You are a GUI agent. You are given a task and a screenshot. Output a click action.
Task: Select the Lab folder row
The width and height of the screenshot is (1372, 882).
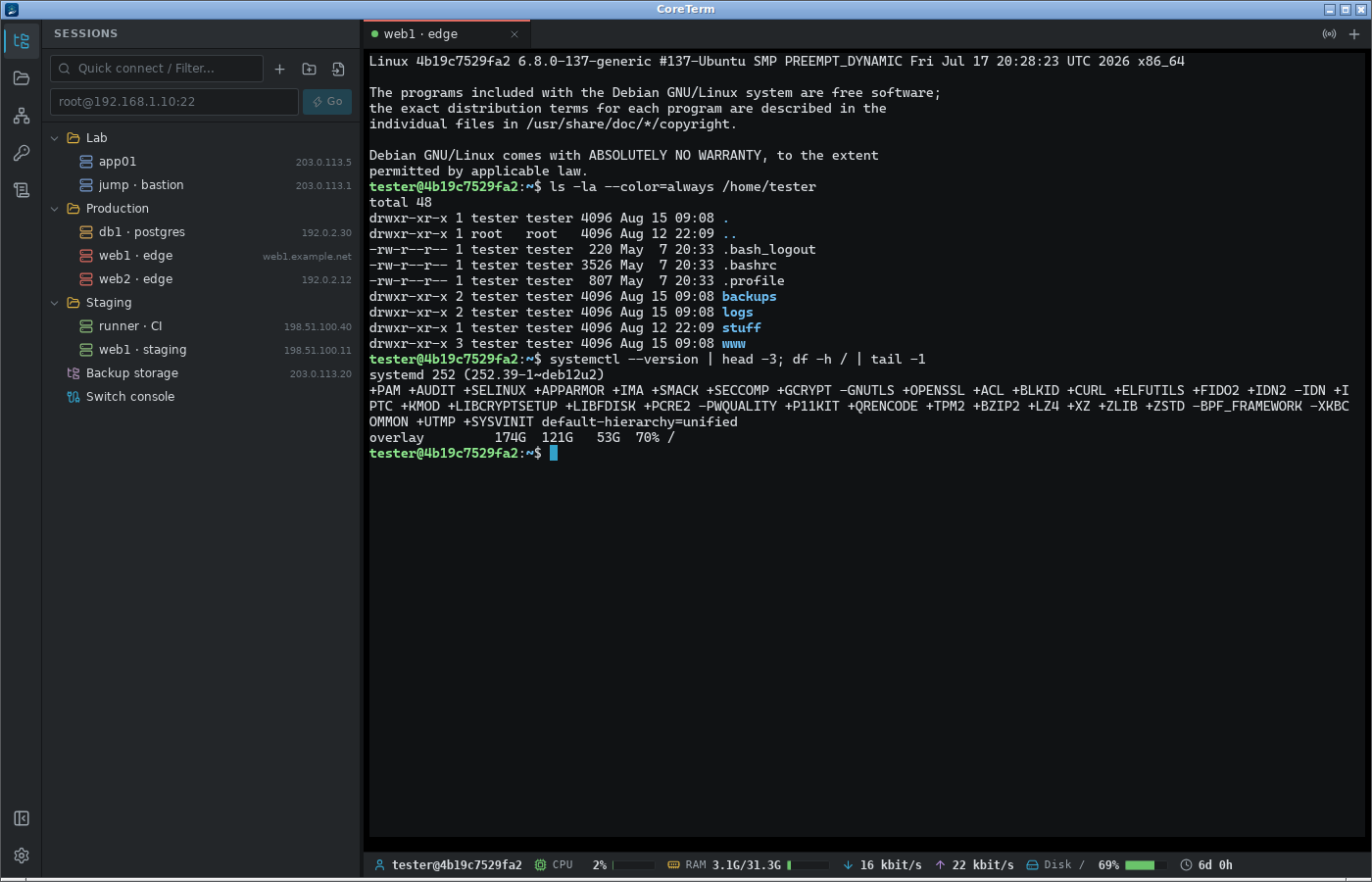click(x=201, y=138)
